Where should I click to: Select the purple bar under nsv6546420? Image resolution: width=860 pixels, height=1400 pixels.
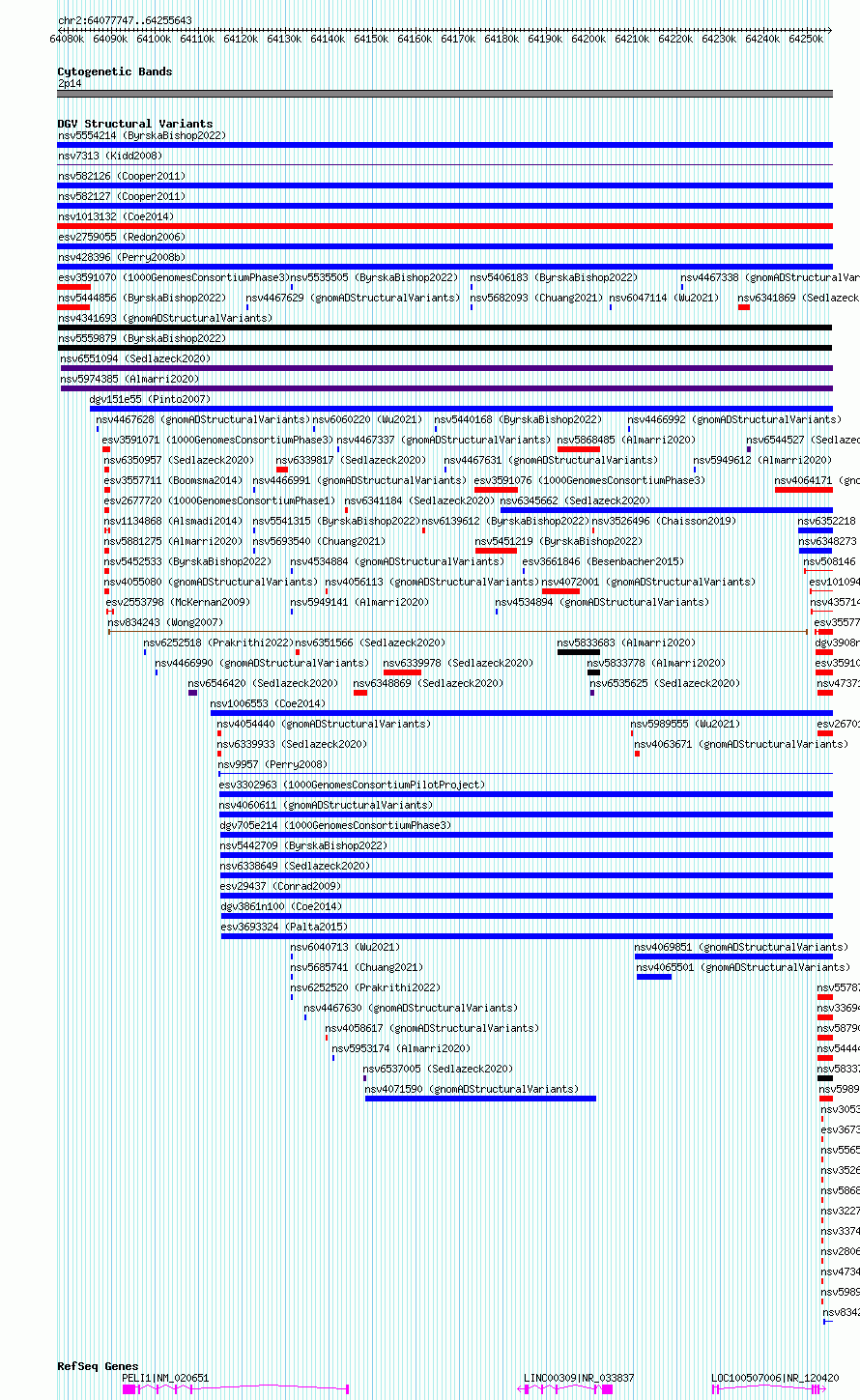pos(193,693)
